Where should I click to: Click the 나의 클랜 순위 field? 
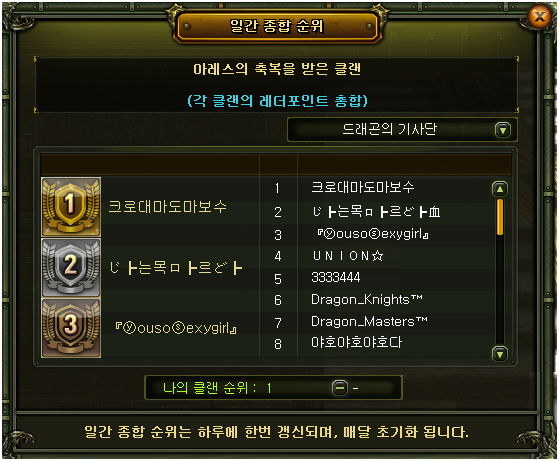click(273, 388)
